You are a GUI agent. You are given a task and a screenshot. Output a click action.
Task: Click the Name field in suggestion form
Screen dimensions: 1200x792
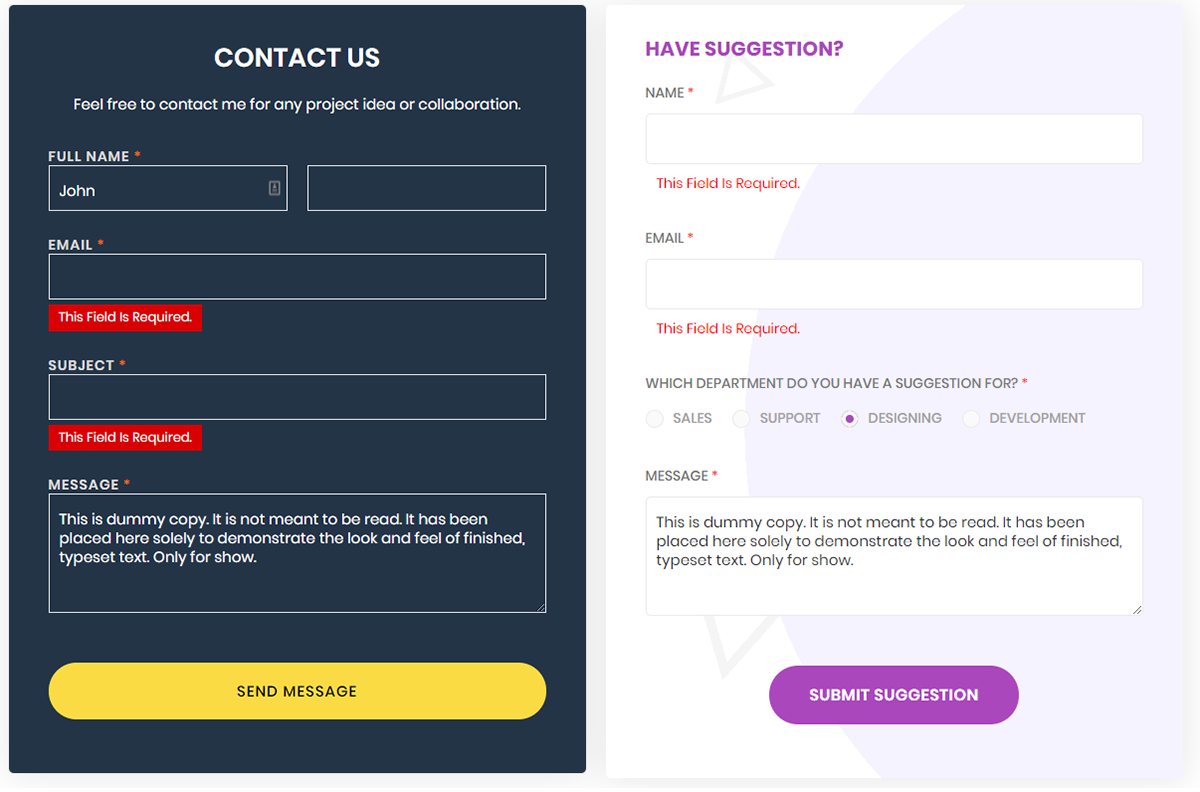(x=894, y=139)
